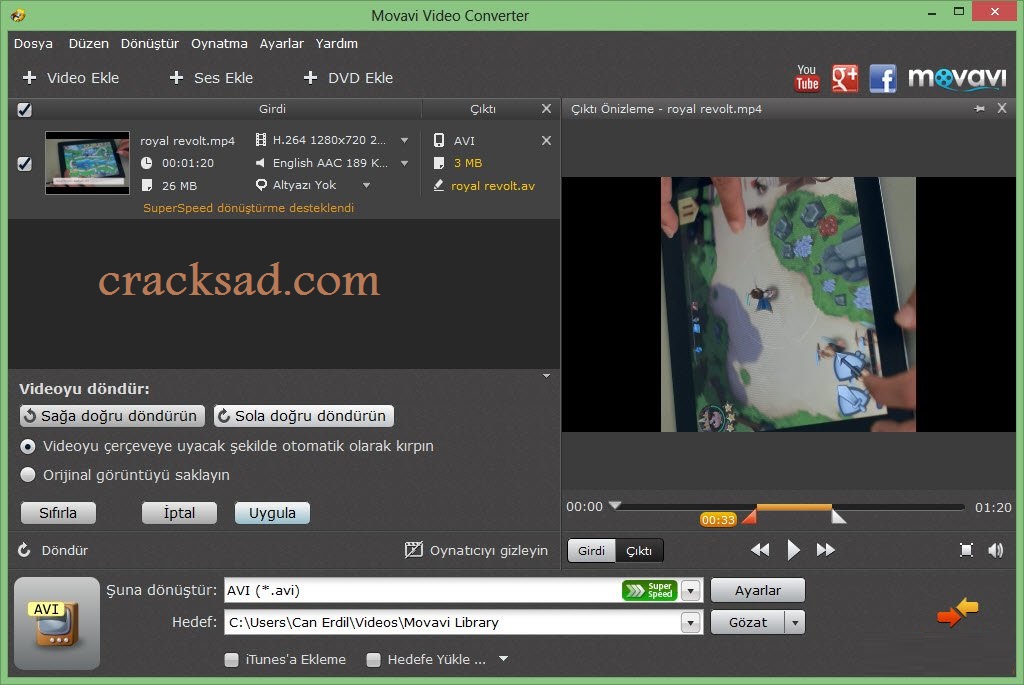Click Sağa doğru döndürün button
The height and width of the screenshot is (685, 1024).
[112, 416]
